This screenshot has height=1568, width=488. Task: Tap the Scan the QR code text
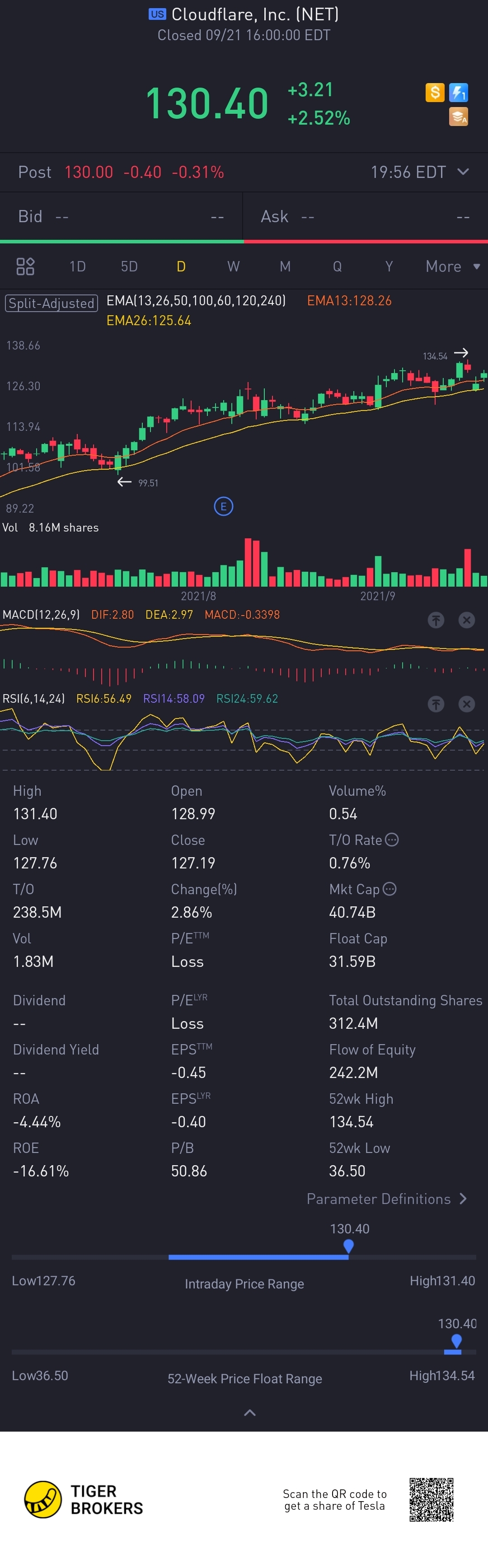point(334,1499)
